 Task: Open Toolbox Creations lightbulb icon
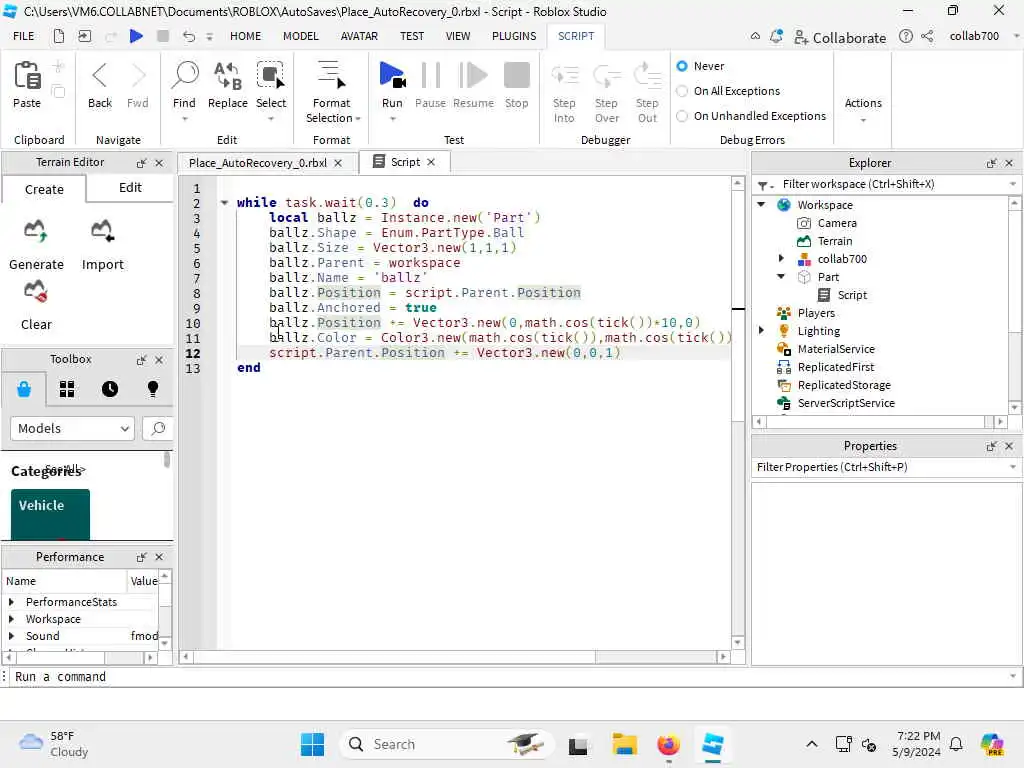click(153, 389)
